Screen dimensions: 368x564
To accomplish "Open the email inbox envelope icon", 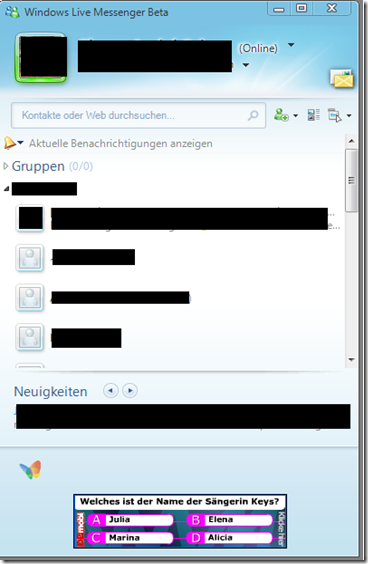I will (342, 78).
